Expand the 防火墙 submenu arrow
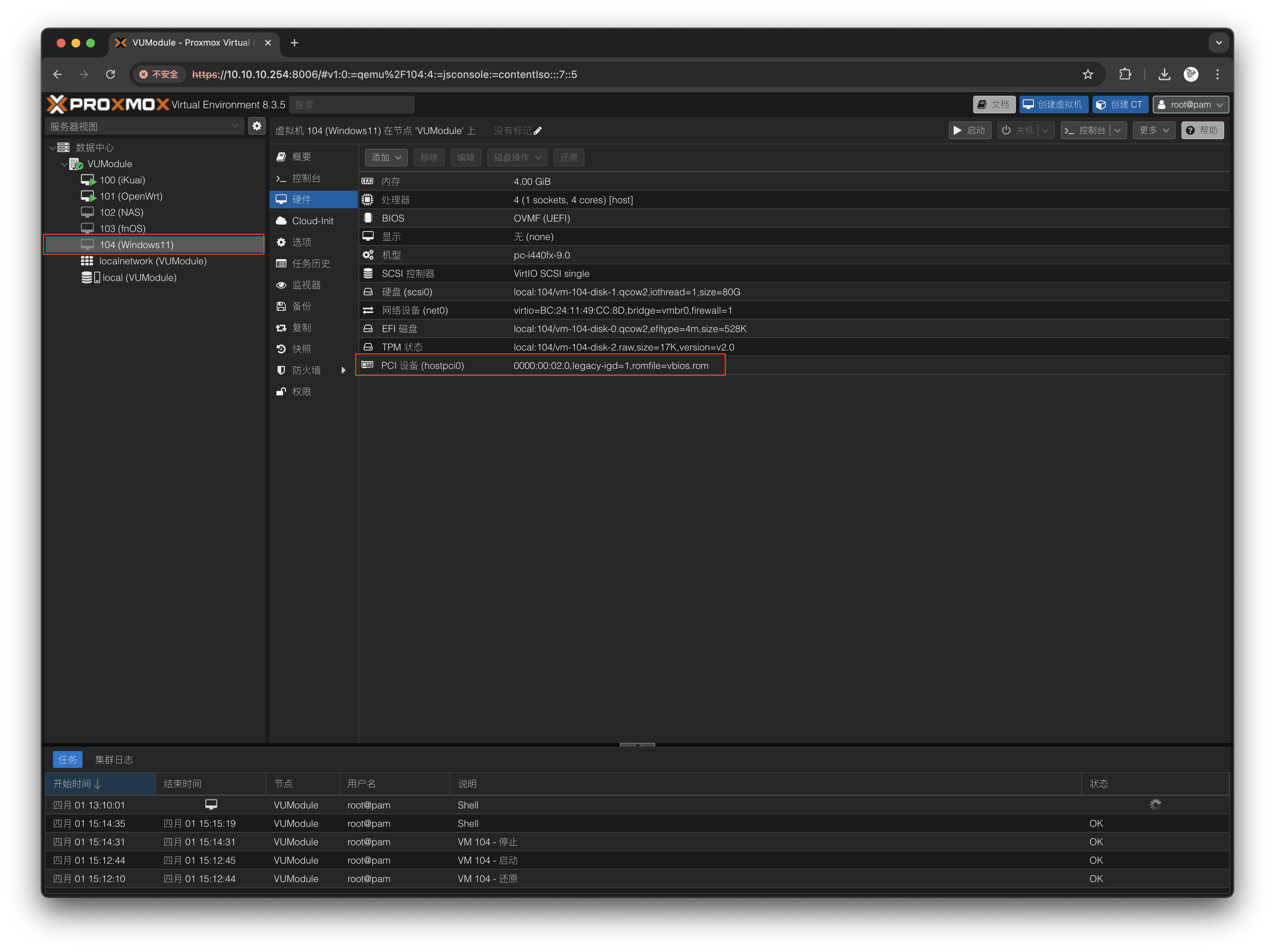This screenshot has width=1275, height=952. [343, 370]
